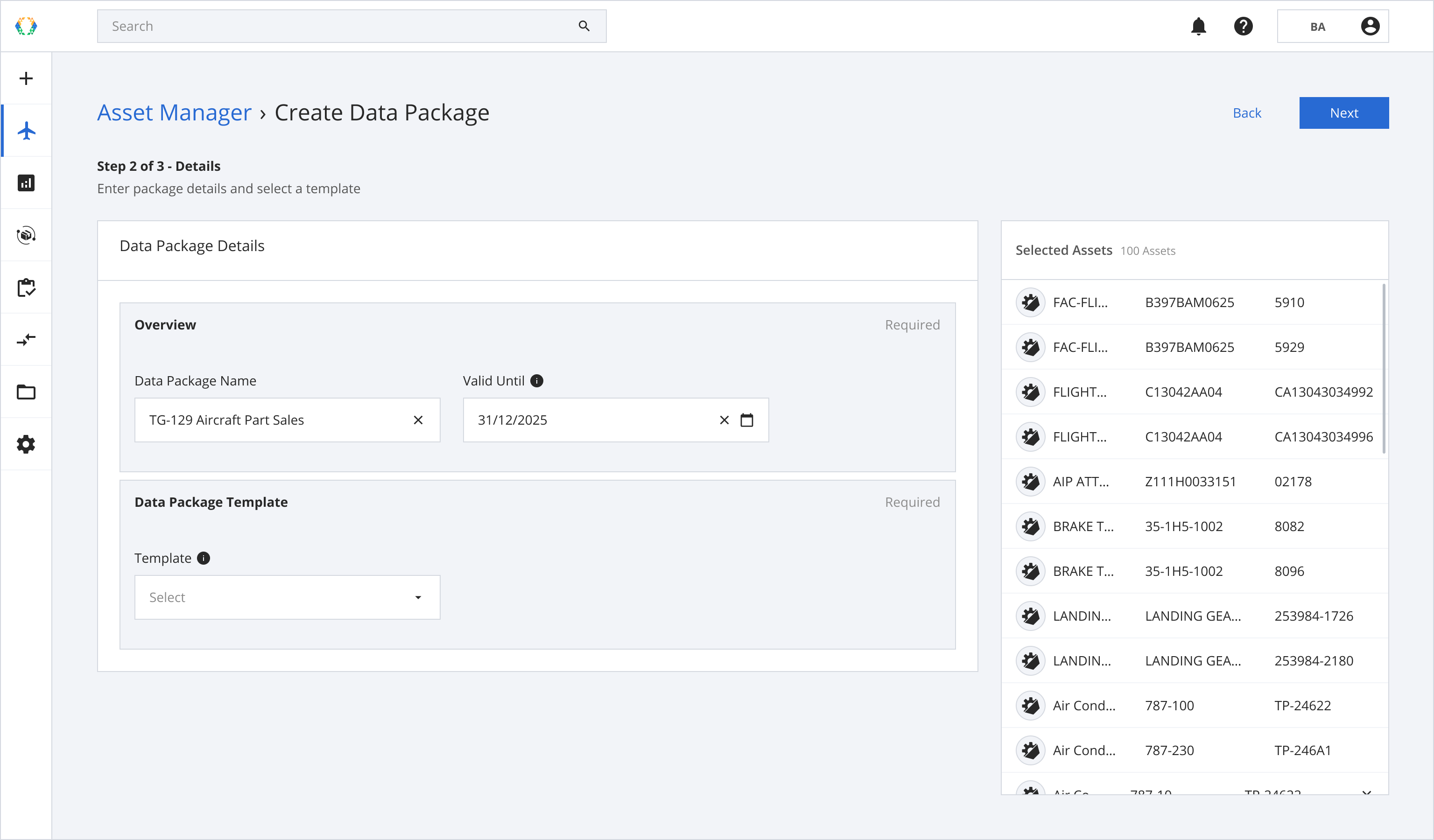Open the airplane Asset Manager sidebar icon
This screenshot has width=1434, height=840.
pos(26,131)
